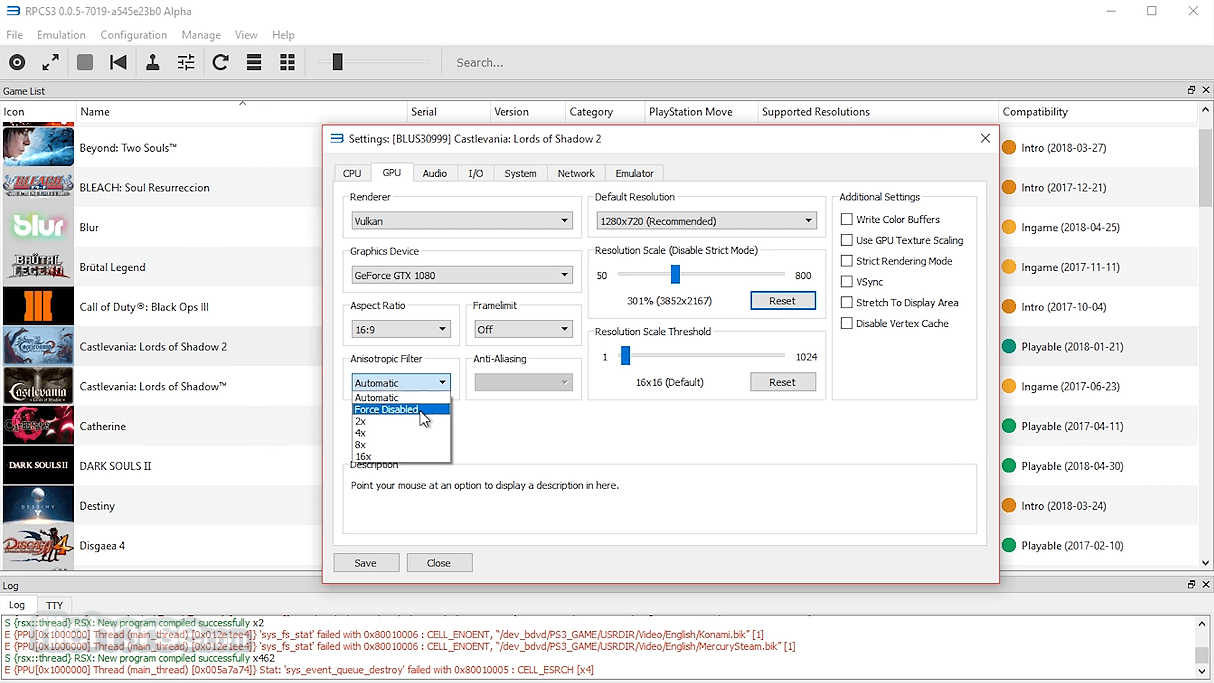Image resolution: width=1214 pixels, height=683 pixels.
Task: Click the restart icon beside the Stop icon
Action: click(x=118, y=62)
